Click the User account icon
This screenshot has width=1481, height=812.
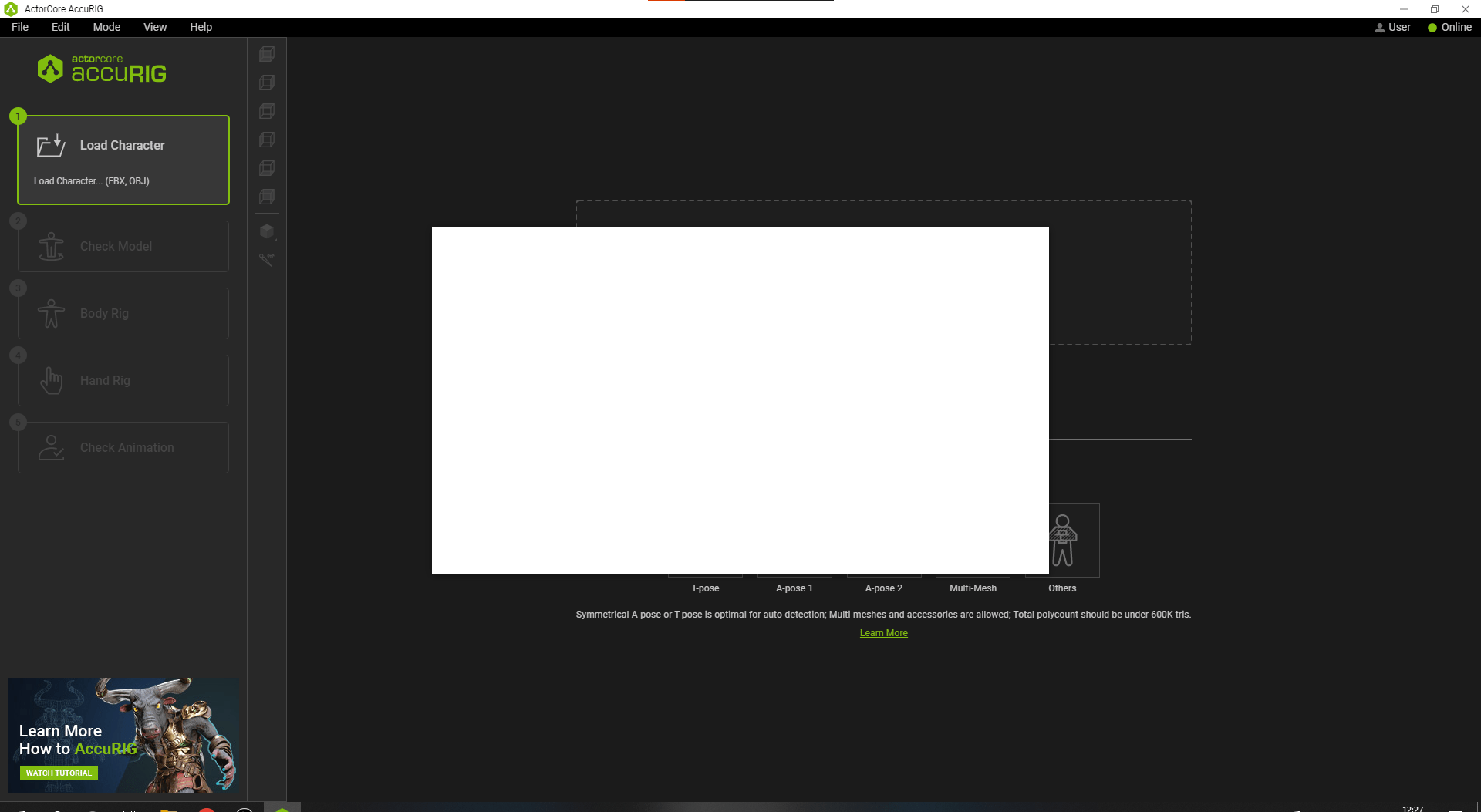(x=1381, y=27)
